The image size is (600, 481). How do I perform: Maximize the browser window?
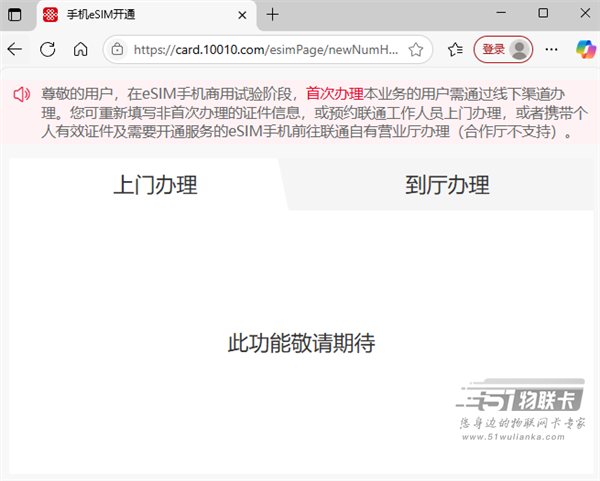pyautogui.click(x=543, y=13)
